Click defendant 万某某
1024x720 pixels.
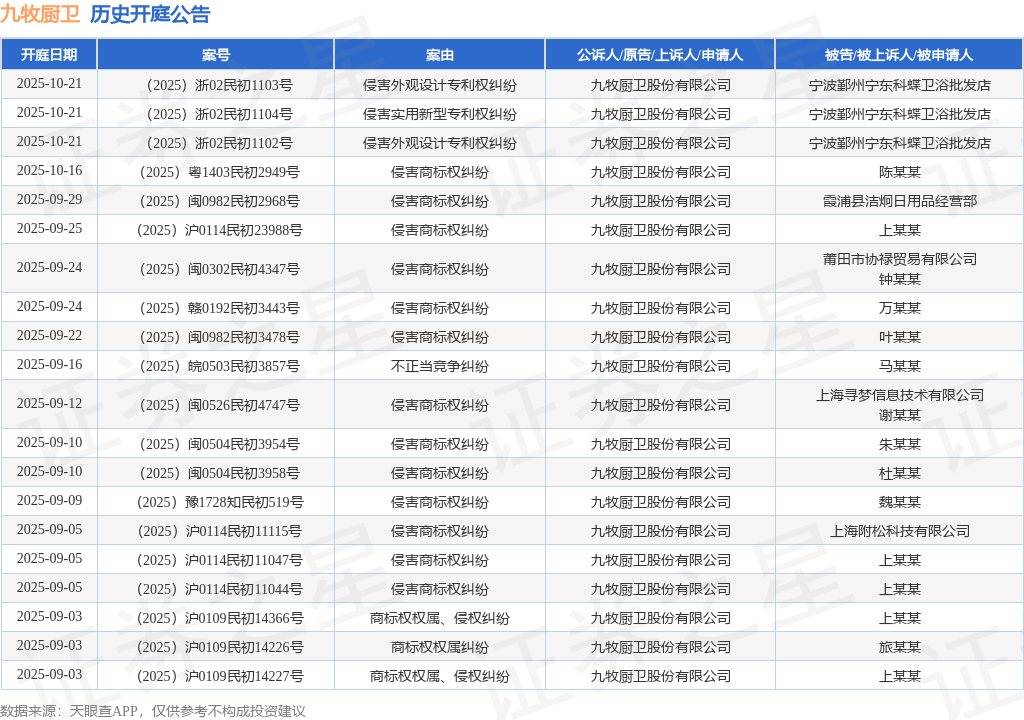pyautogui.click(x=899, y=308)
